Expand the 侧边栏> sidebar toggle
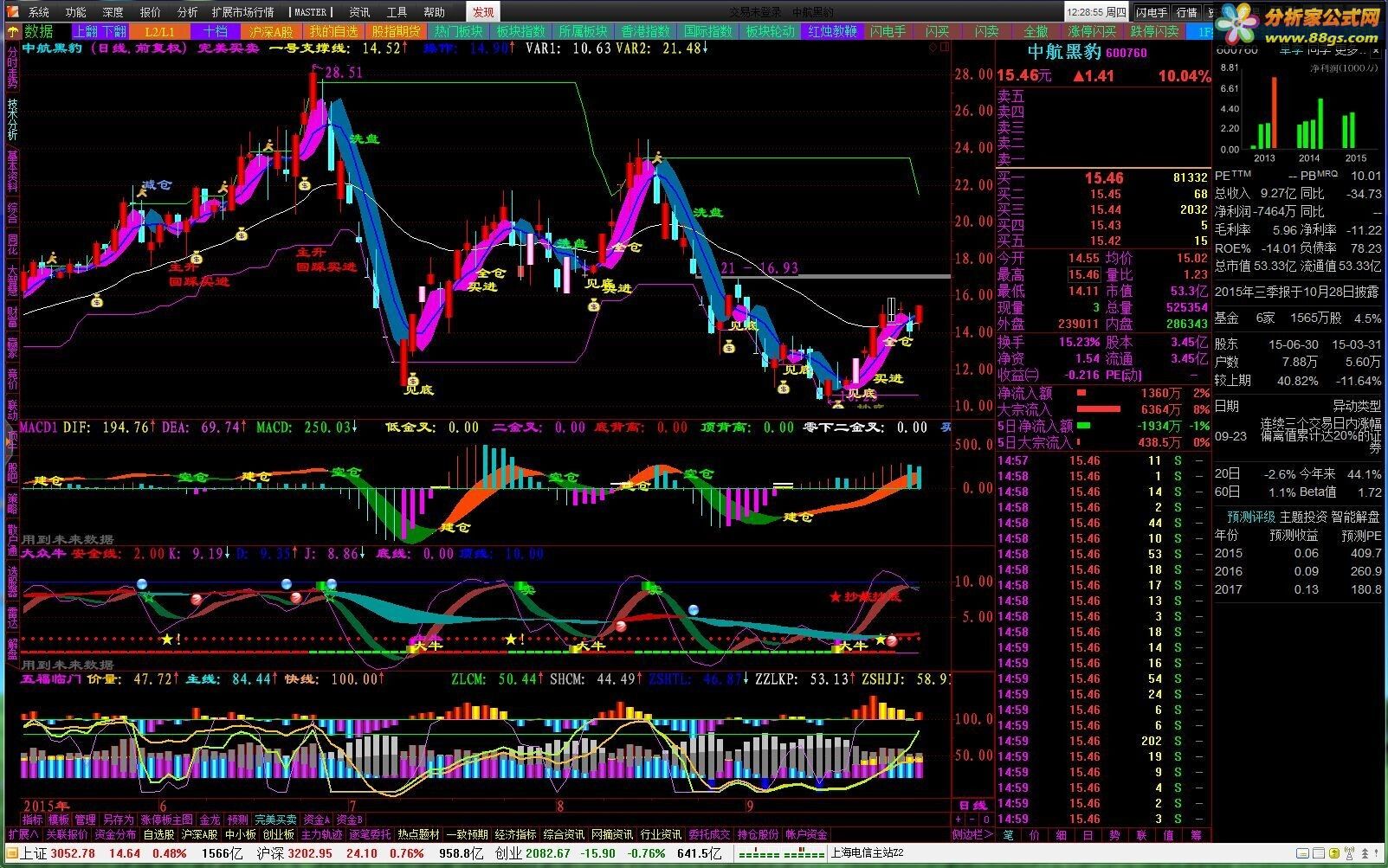 (x=972, y=835)
